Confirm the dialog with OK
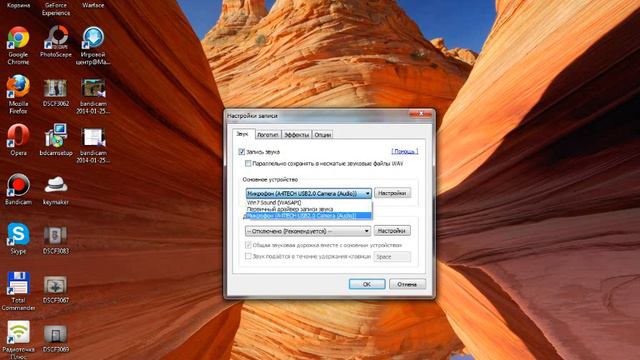The height and width of the screenshot is (360, 640). (367, 284)
